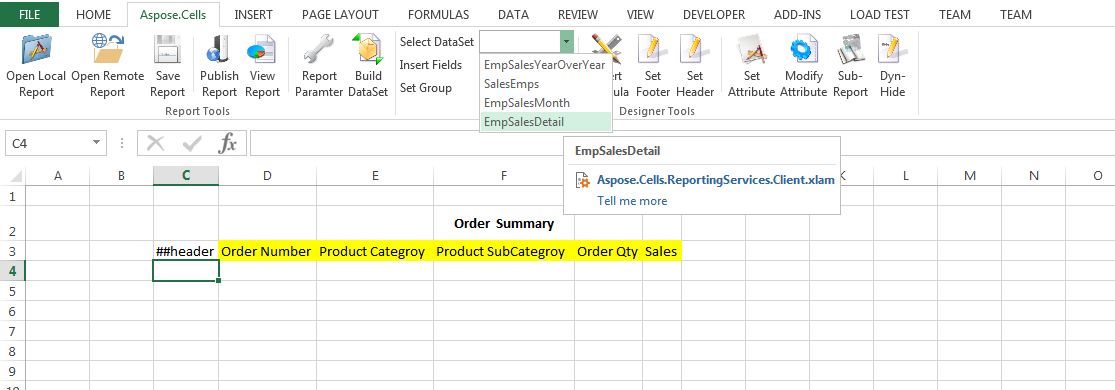Select column M header
The image size is (1115, 390).
[970, 175]
